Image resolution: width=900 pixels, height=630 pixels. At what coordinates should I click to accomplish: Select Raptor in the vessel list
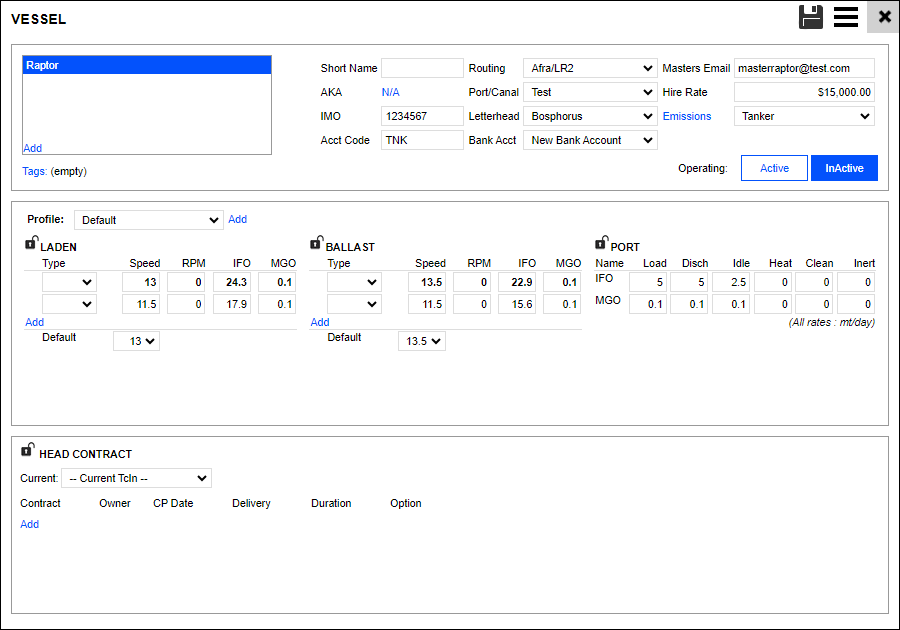pos(146,66)
